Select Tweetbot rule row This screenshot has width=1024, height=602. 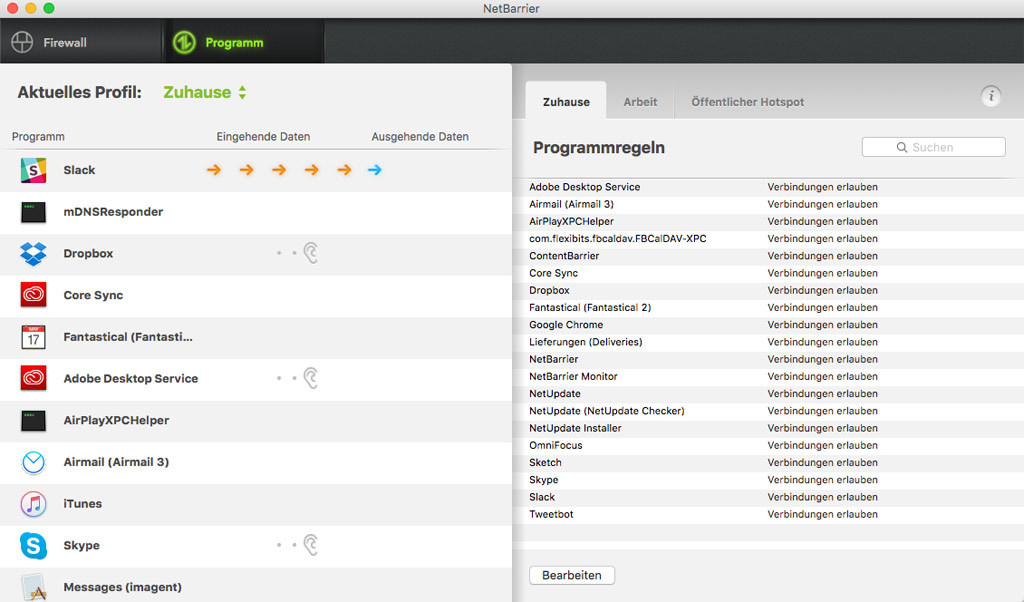click(x=768, y=515)
